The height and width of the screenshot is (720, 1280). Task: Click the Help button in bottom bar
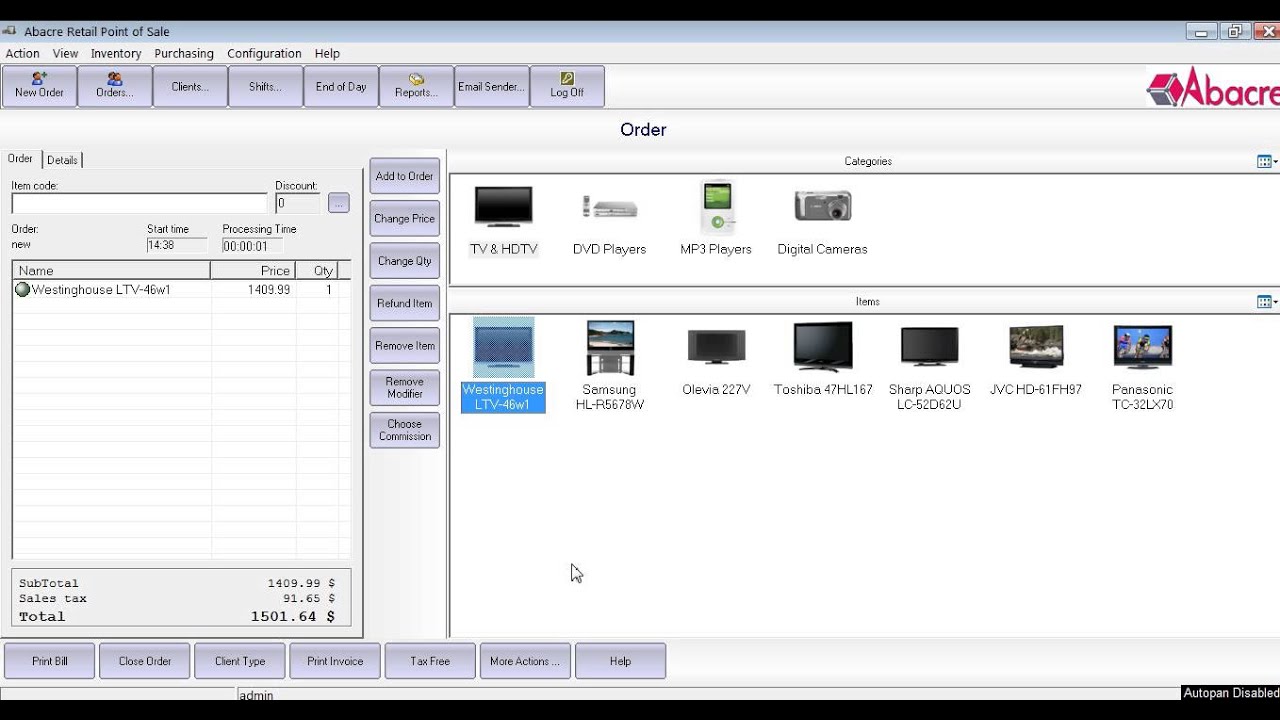point(620,661)
